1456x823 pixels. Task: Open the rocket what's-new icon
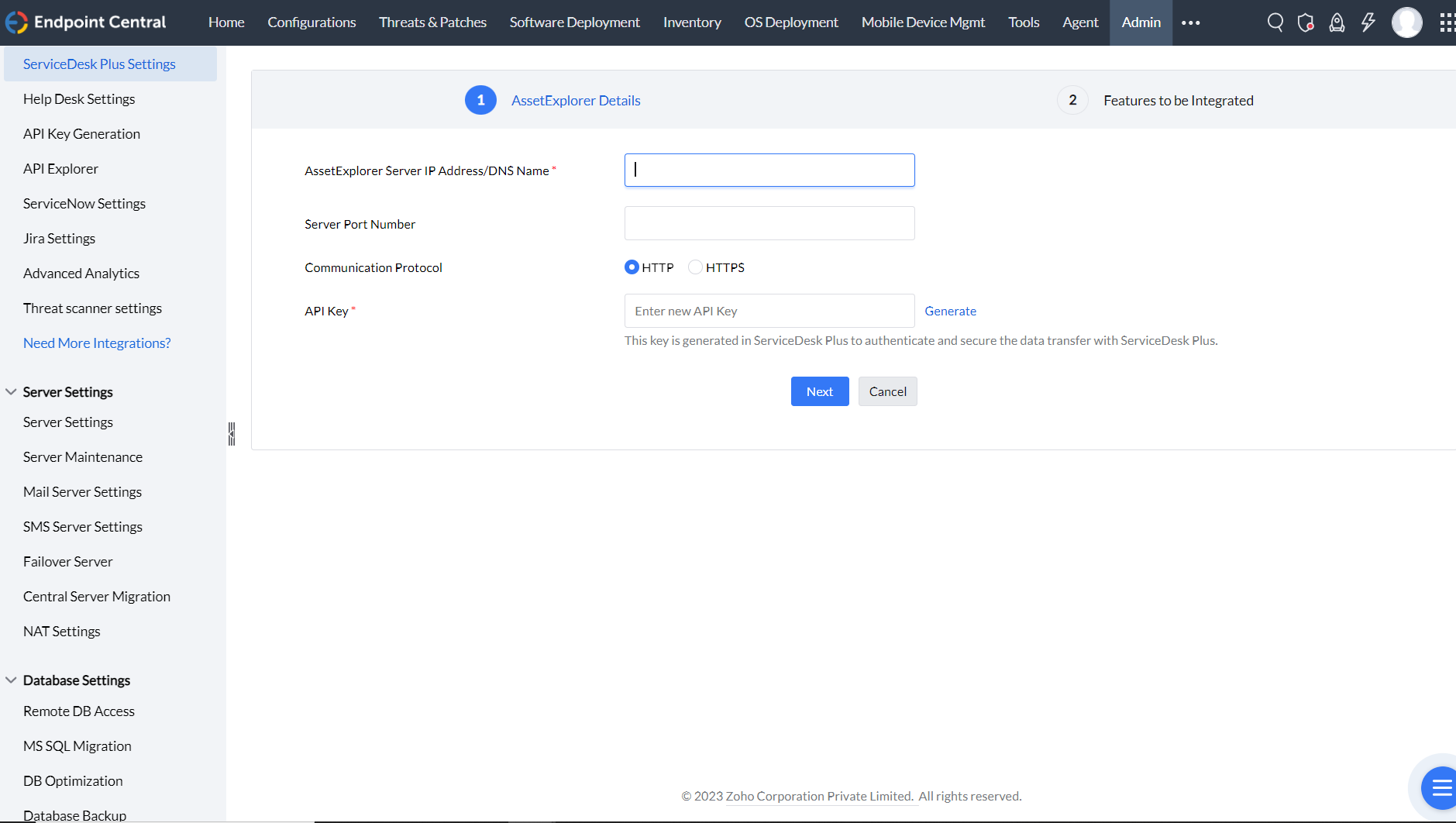(1337, 22)
